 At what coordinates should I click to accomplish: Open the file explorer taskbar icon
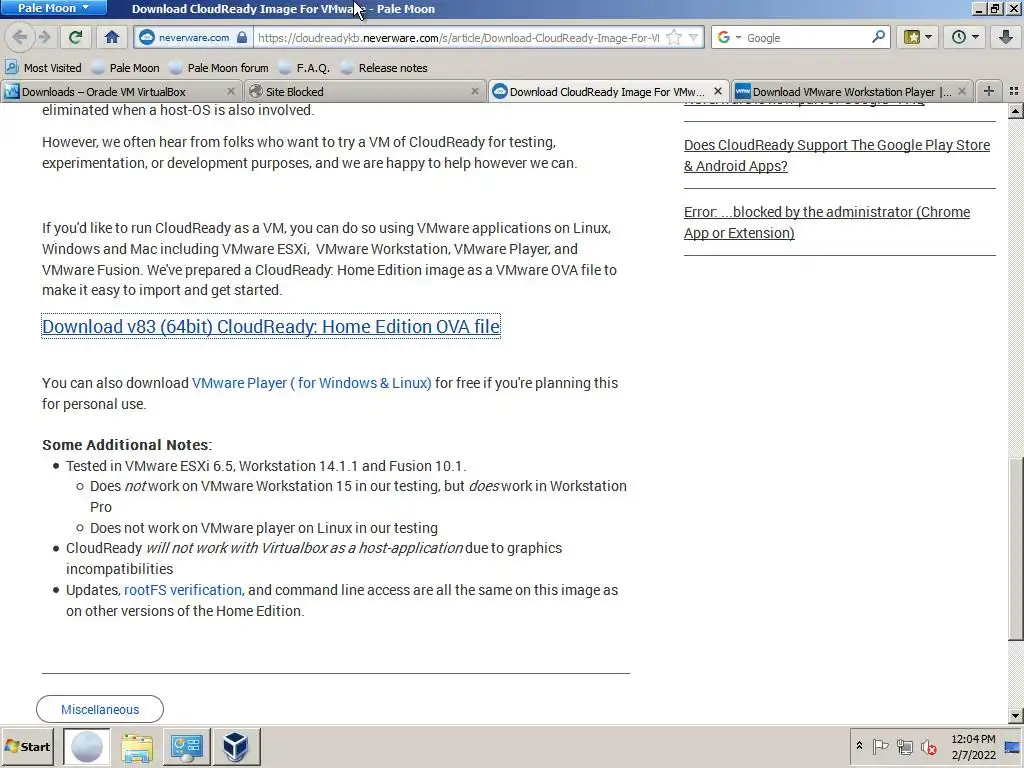point(136,746)
